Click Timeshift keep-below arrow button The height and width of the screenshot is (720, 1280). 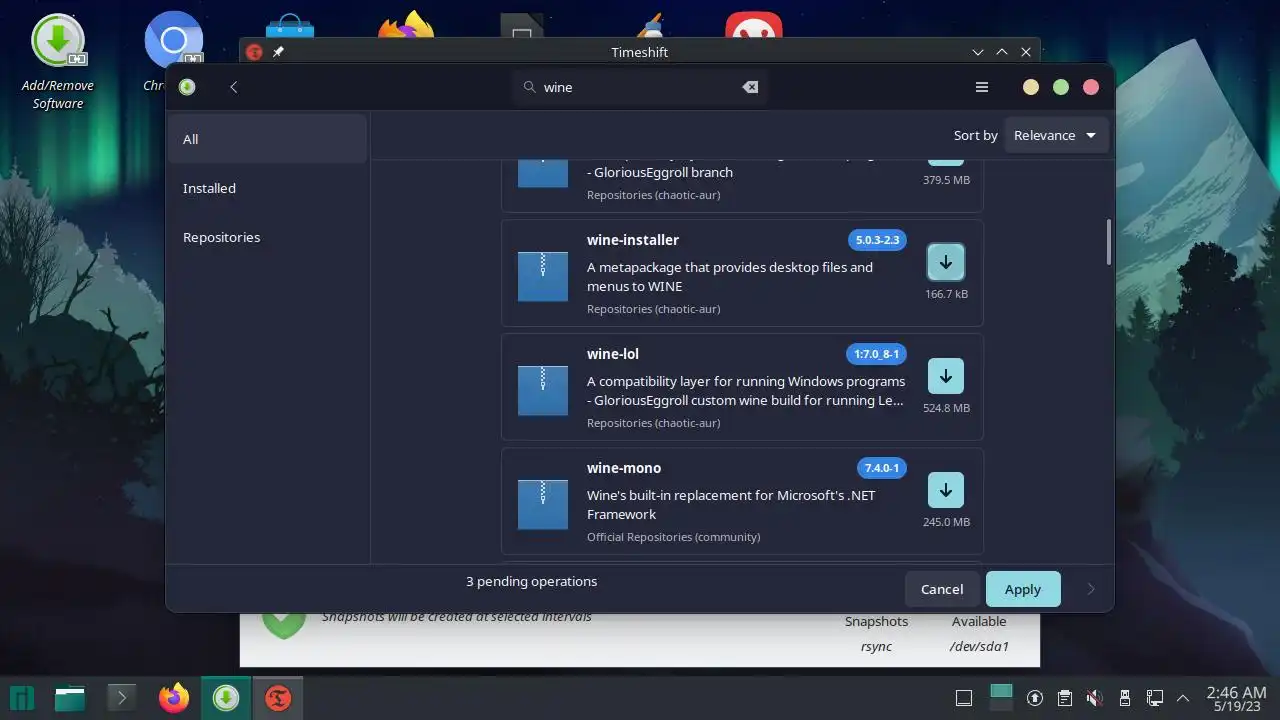tap(978, 52)
